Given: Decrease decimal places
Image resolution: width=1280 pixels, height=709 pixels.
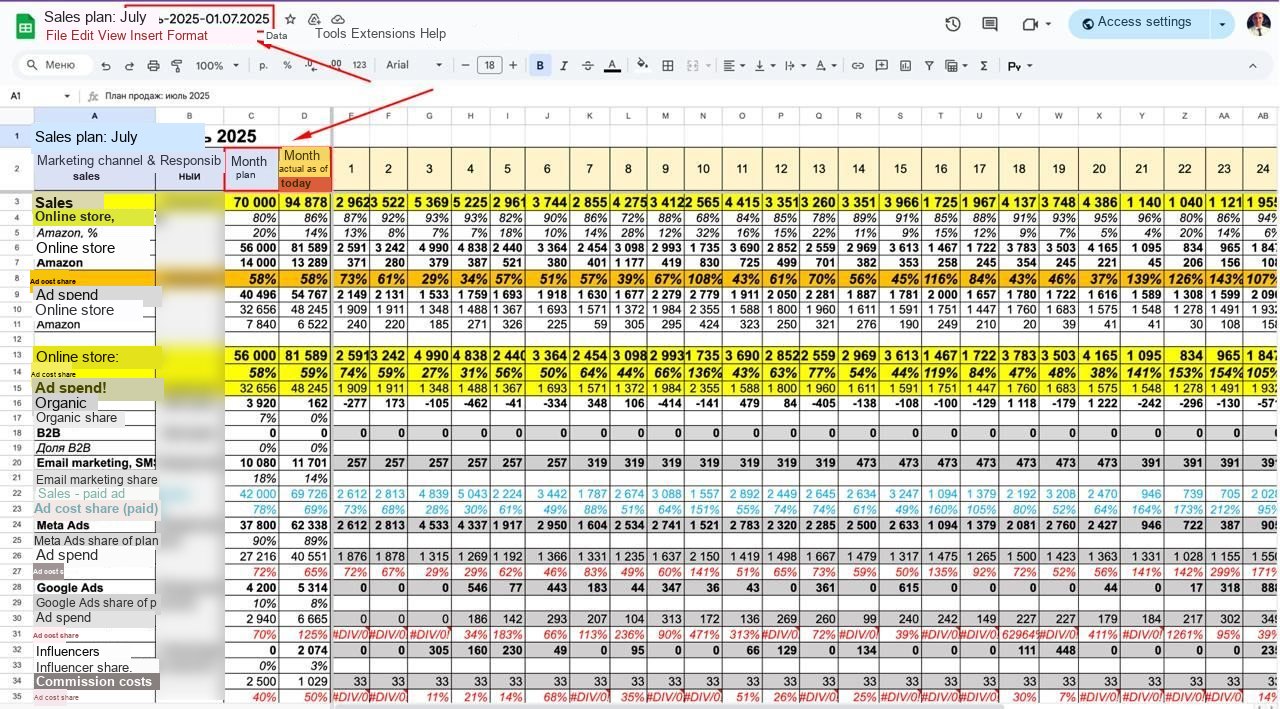Looking at the screenshot, I should pyautogui.click(x=311, y=66).
